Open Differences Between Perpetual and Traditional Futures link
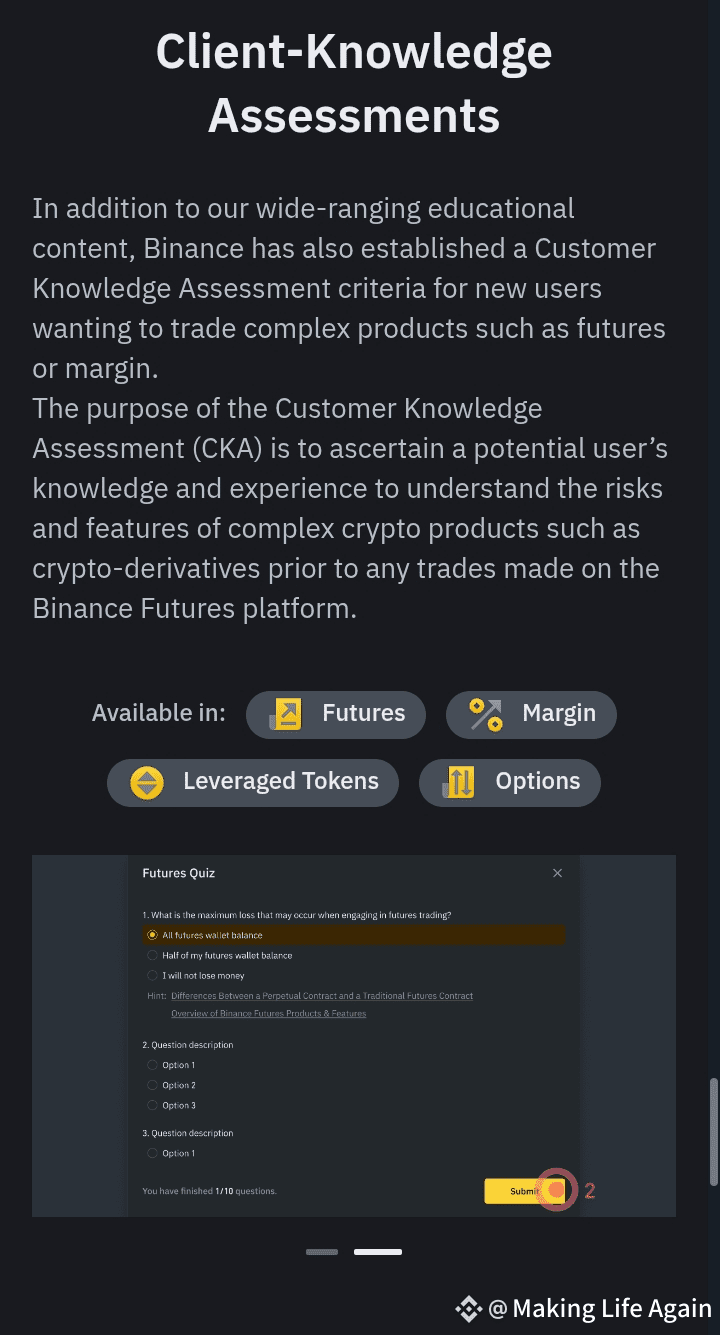Screen dimensions: 720x1335 pyautogui.click(x=322, y=996)
